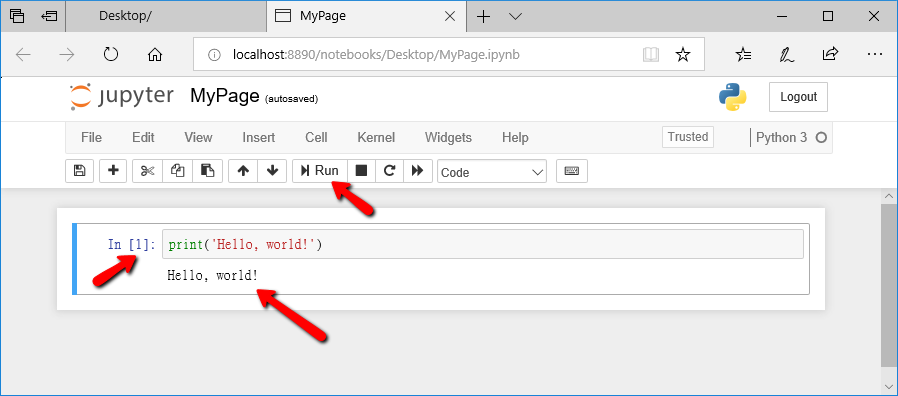Add page to favorites star icon

tap(683, 54)
